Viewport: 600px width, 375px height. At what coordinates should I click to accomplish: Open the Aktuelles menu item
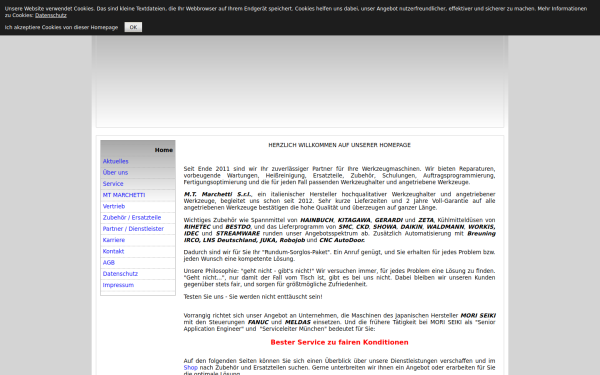[116, 161]
